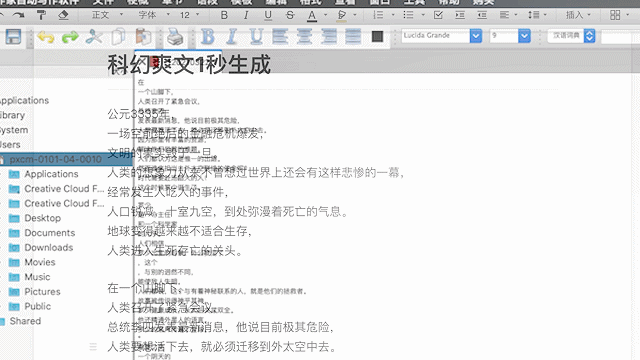Open the 文件 menu
Image resolution: width=640 pixels, height=360 pixels.
coord(103,2)
